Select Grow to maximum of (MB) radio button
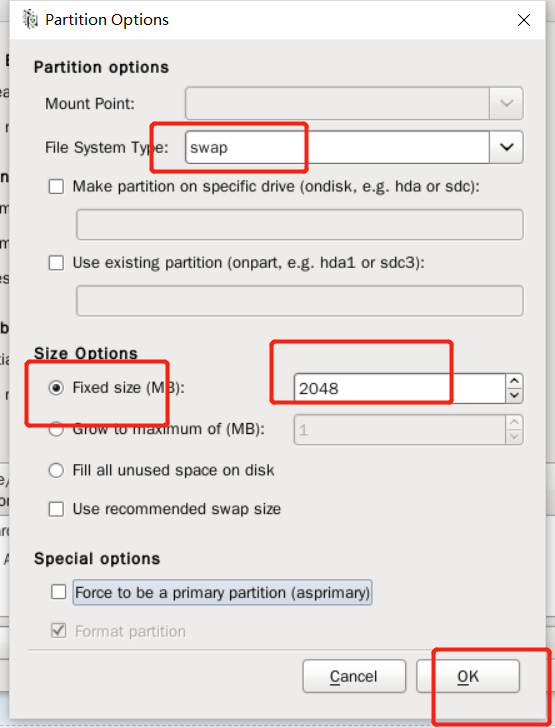 point(56,429)
